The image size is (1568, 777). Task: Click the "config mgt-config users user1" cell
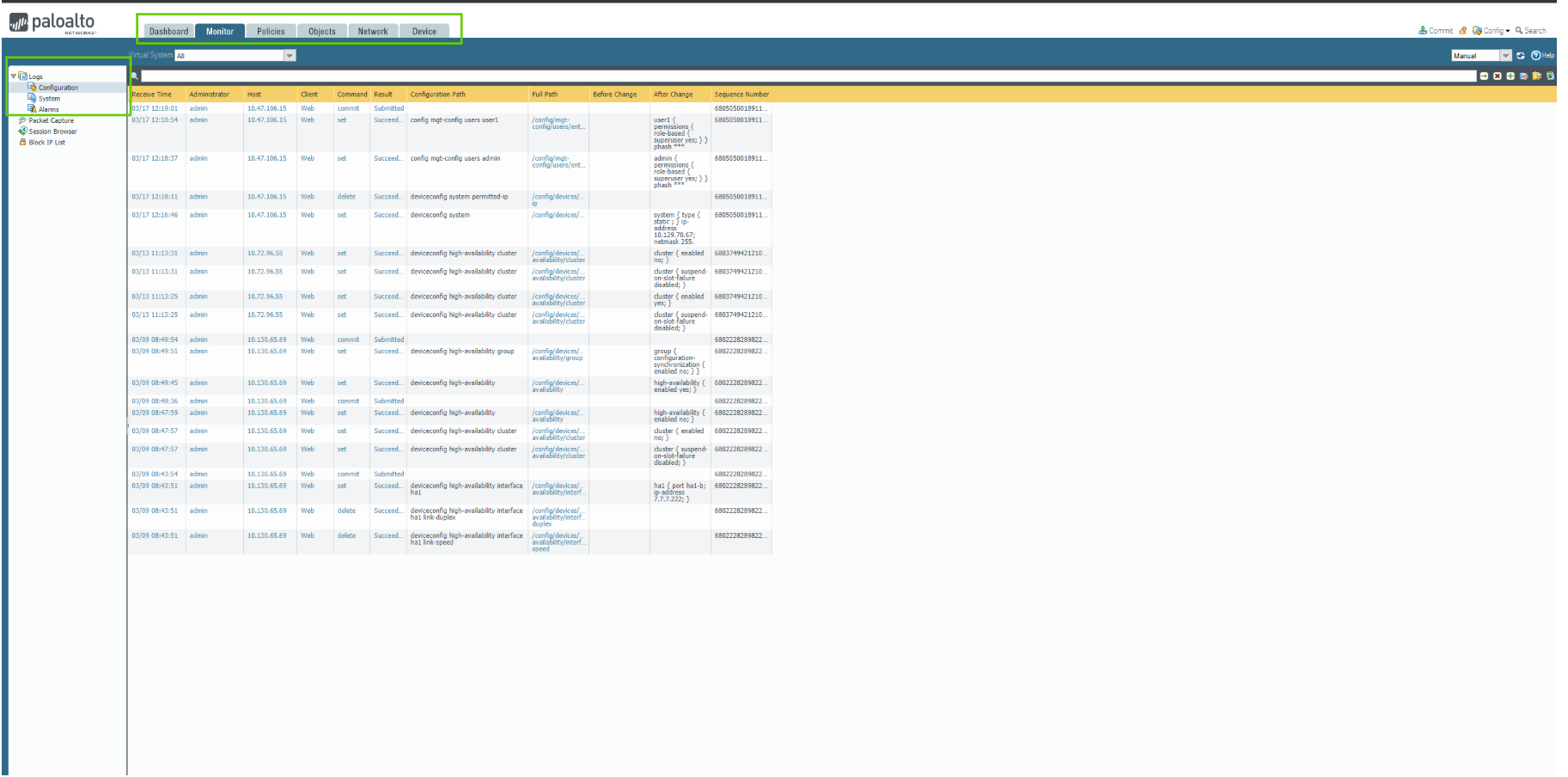455,120
